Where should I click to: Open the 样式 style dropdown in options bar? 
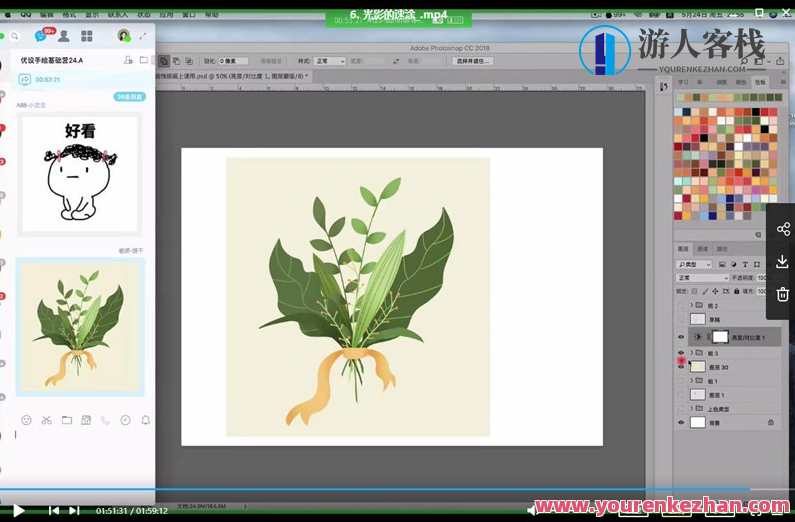329,61
